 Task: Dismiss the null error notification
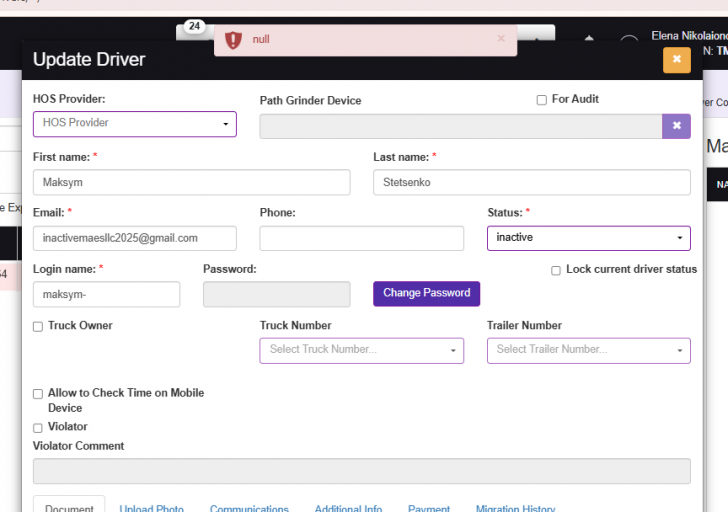(x=501, y=39)
